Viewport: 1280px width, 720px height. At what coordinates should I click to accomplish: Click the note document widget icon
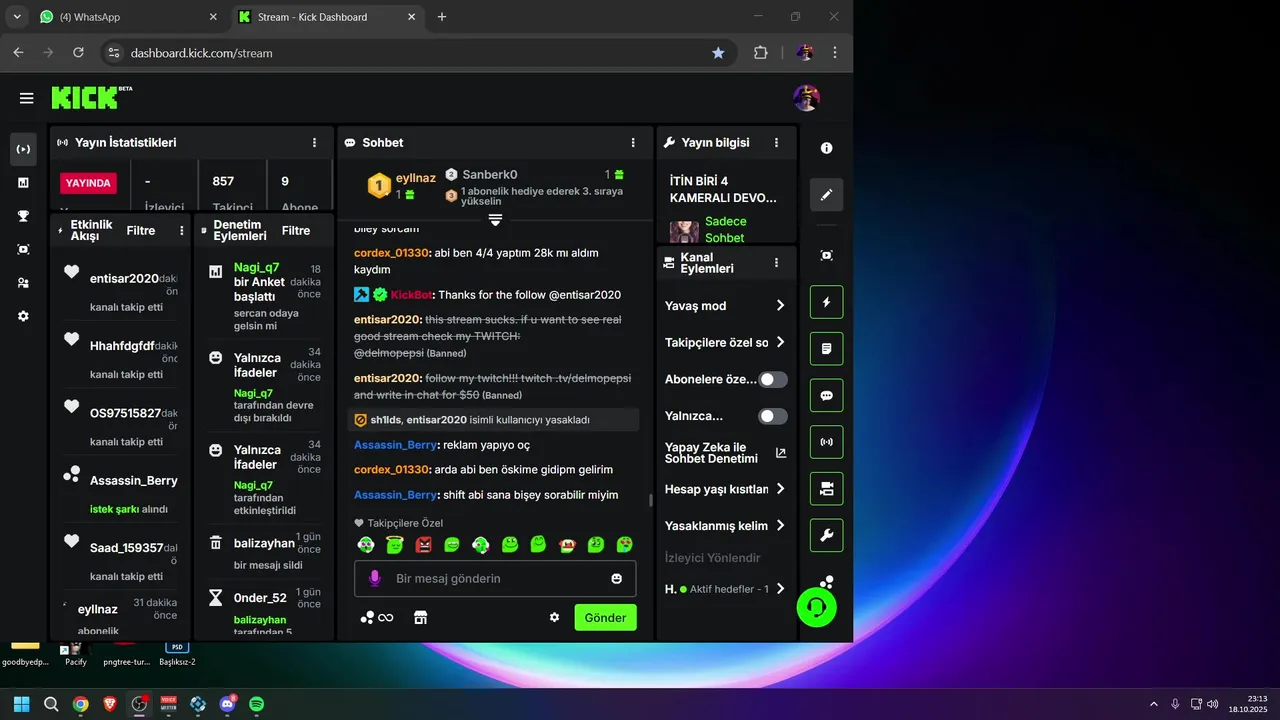[827, 349]
